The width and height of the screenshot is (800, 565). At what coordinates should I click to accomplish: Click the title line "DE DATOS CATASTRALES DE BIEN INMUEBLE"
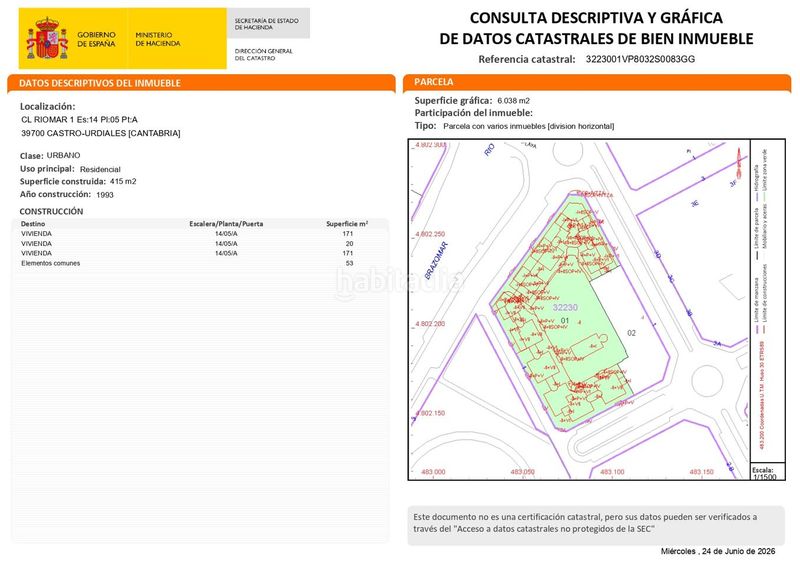pyautogui.click(x=596, y=39)
